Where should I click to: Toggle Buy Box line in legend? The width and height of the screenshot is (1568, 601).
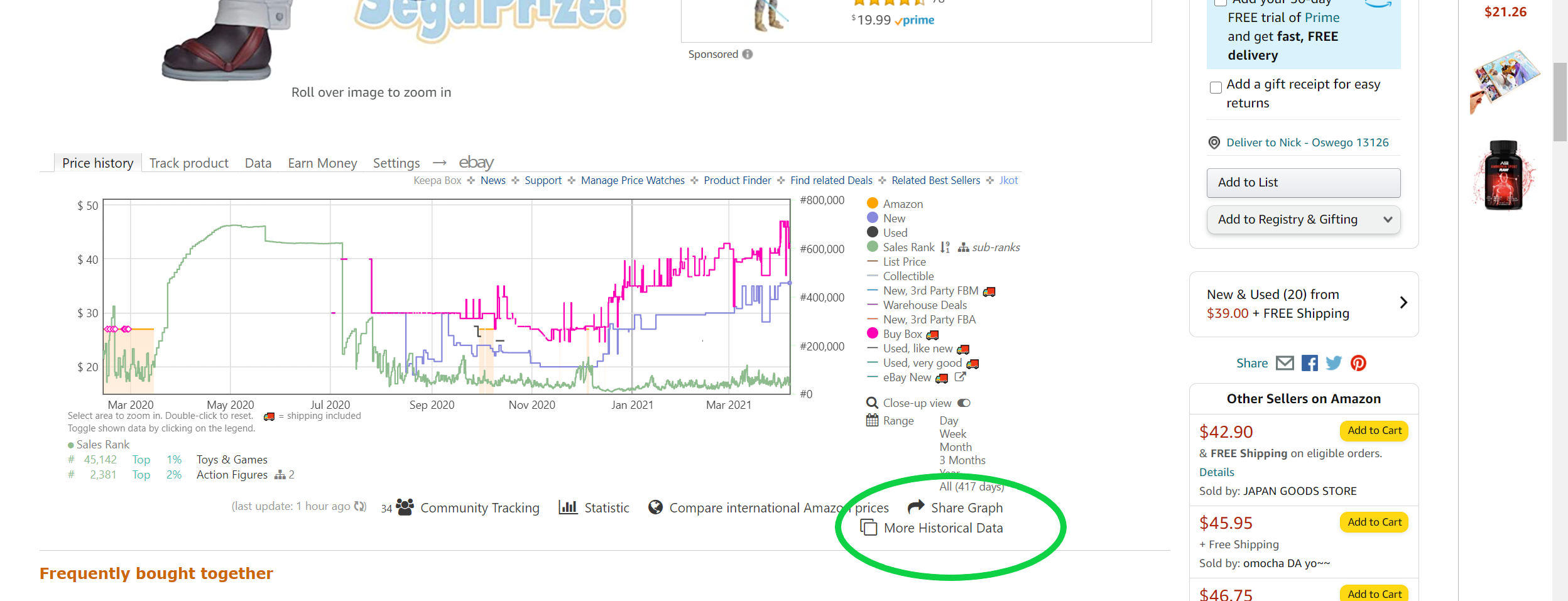pos(895,333)
